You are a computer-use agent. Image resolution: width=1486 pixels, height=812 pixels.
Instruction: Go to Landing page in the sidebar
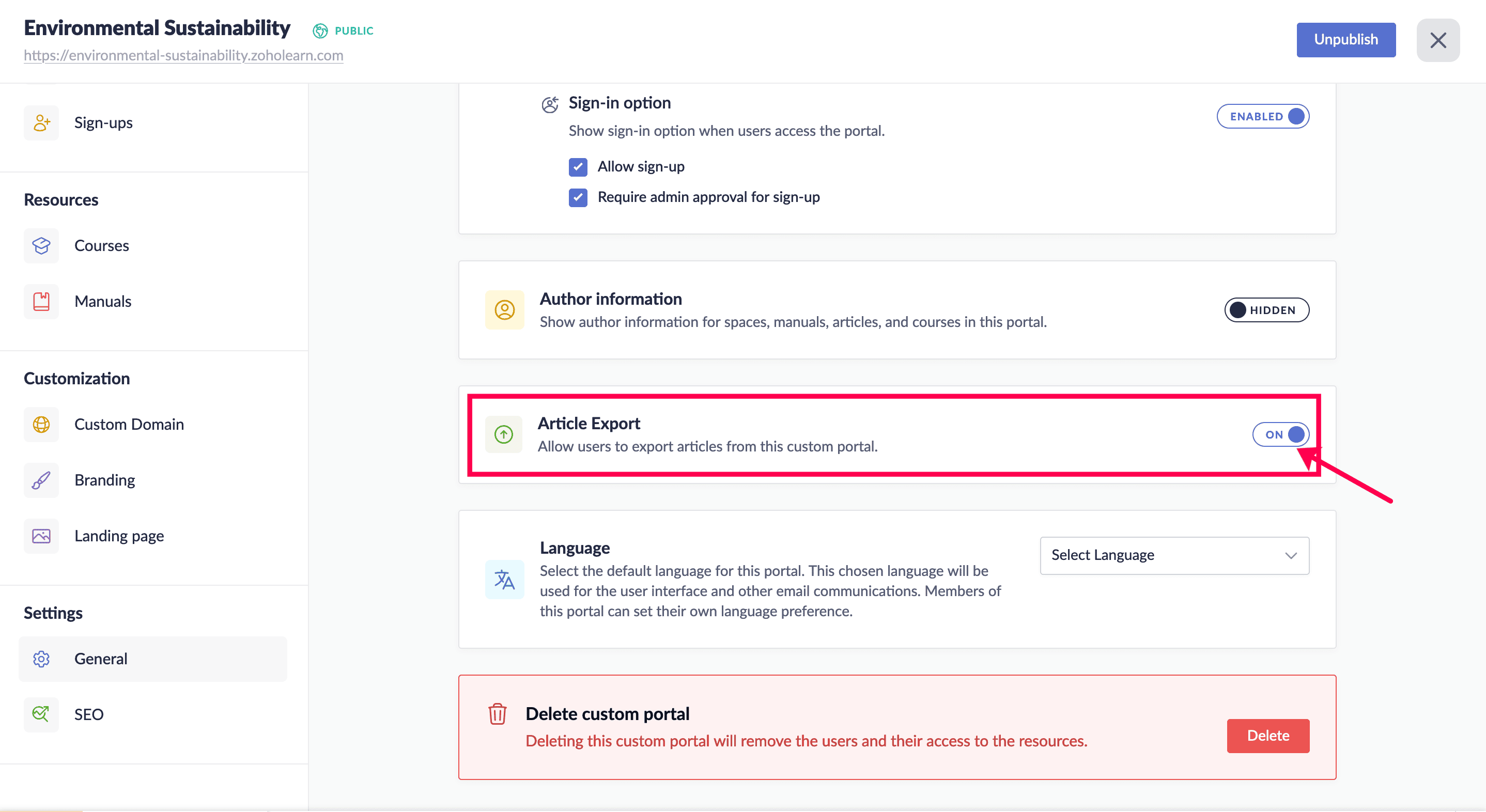pos(119,536)
